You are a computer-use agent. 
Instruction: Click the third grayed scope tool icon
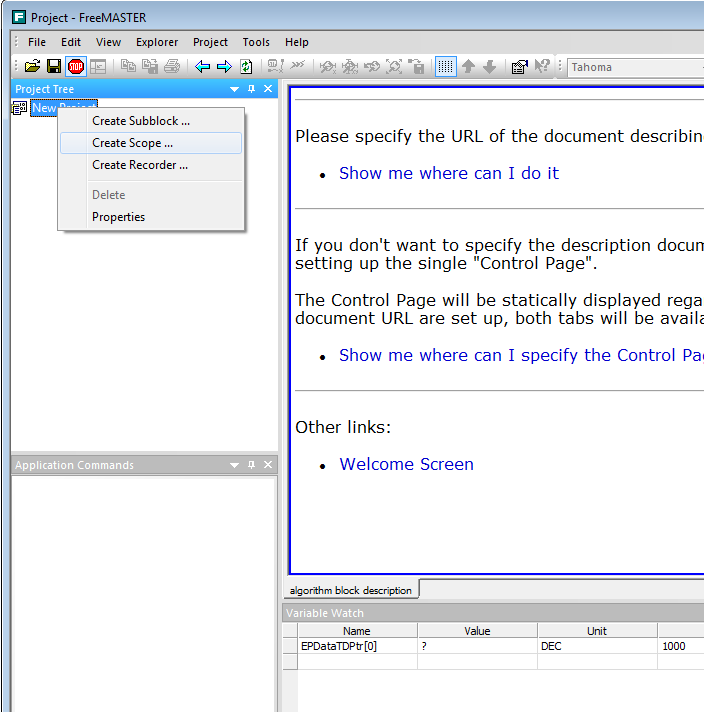tap(372, 67)
